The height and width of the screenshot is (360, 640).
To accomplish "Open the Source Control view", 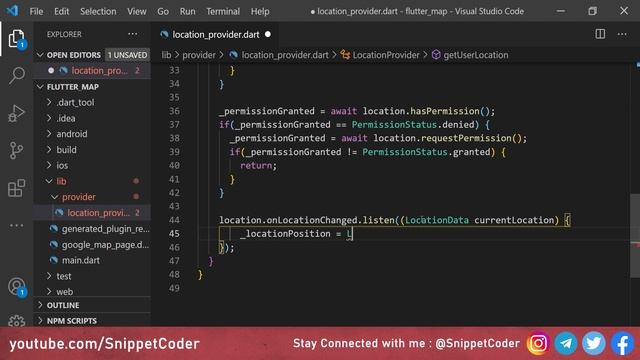I will [16, 151].
